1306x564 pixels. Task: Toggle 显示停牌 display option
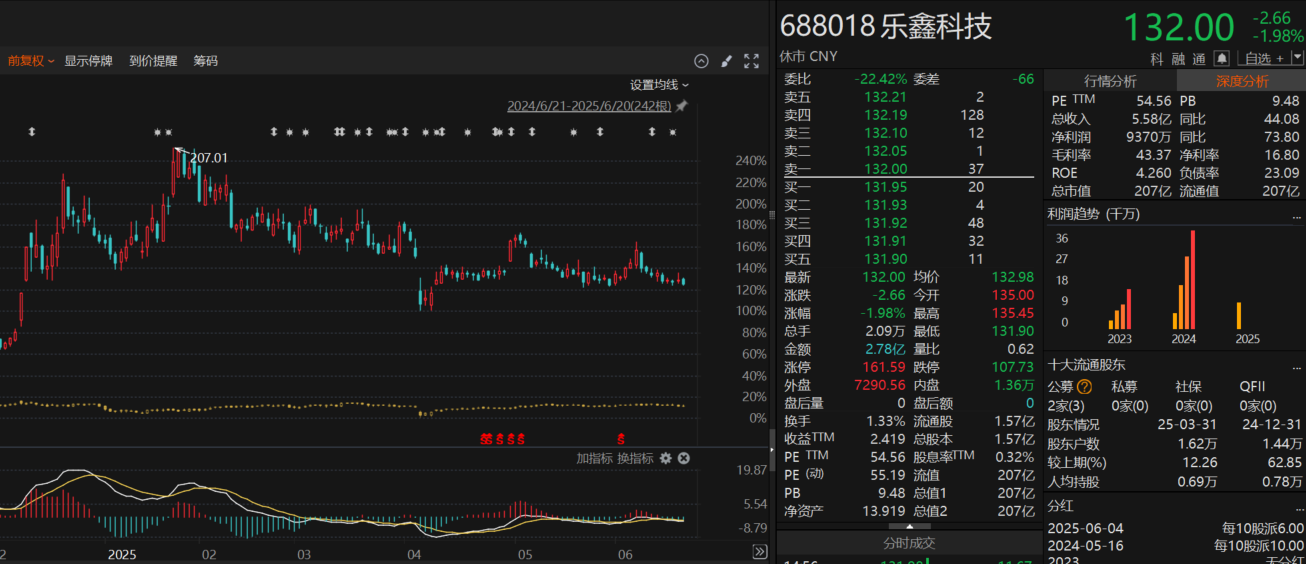tap(88, 61)
